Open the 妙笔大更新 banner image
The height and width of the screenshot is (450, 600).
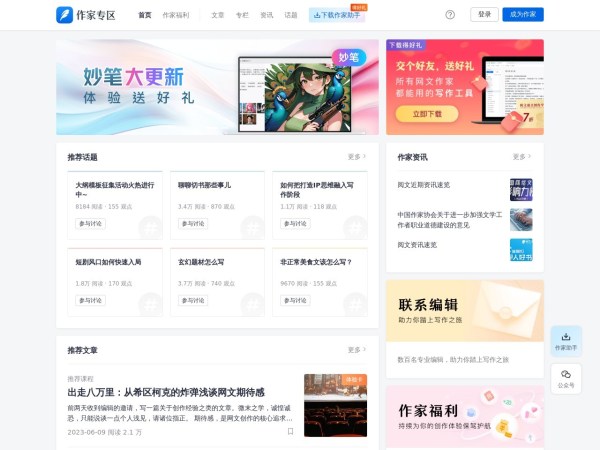[217, 87]
